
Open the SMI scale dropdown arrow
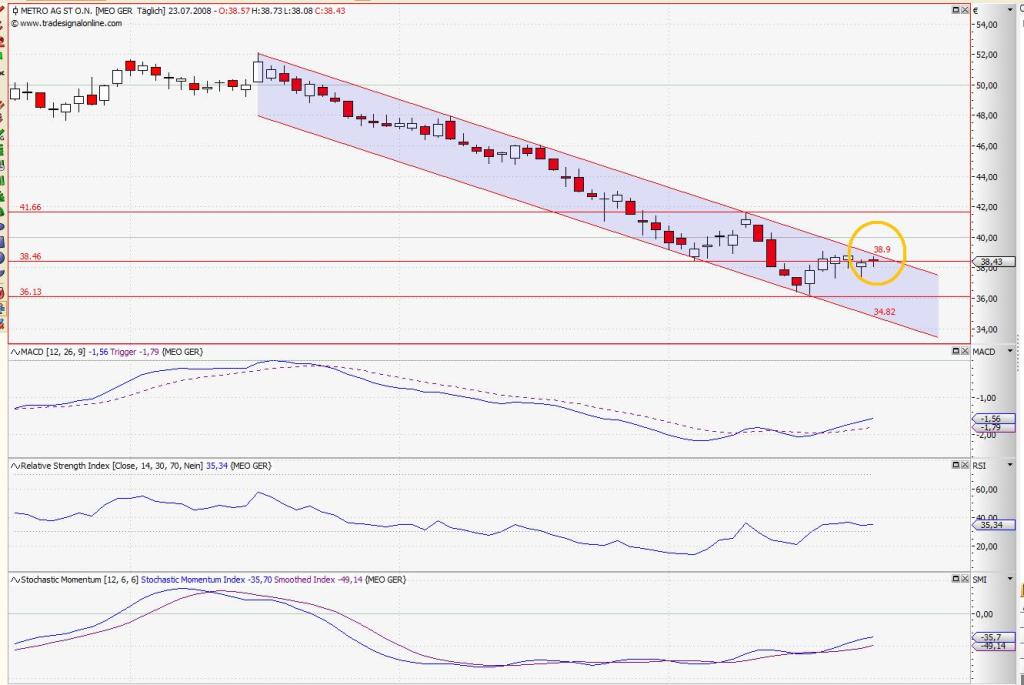click(x=1010, y=579)
